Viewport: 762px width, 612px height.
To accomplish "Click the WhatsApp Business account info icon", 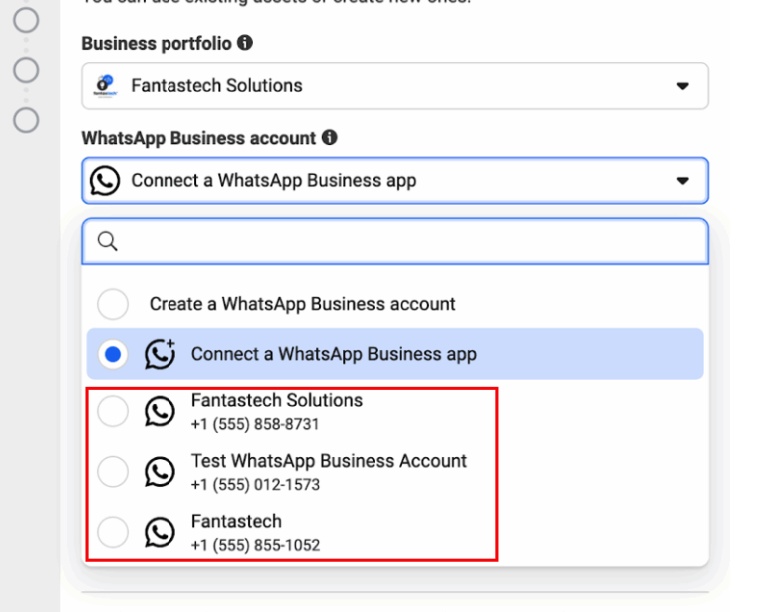I will coord(329,138).
